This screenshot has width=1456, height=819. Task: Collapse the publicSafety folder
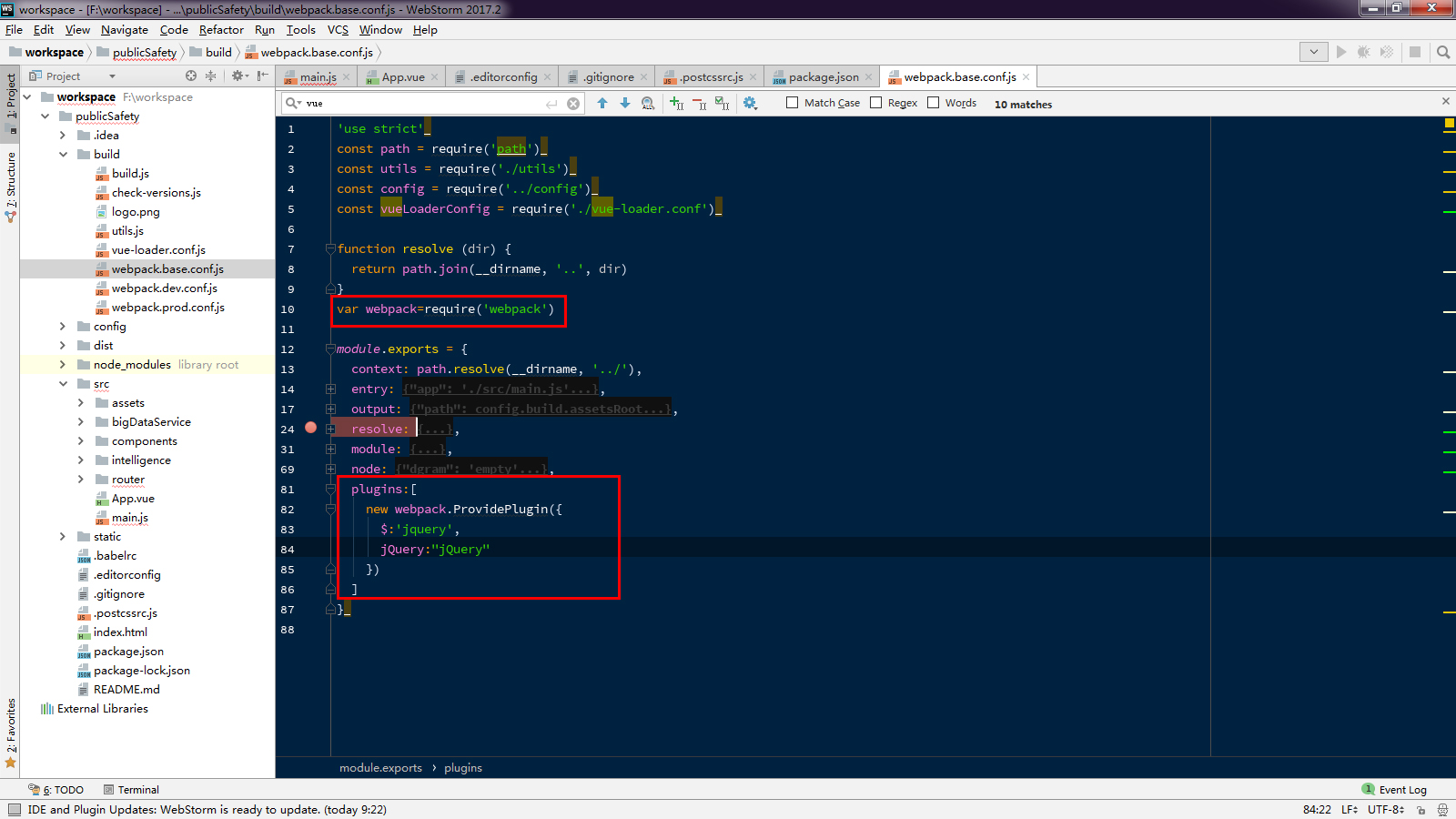(x=45, y=116)
